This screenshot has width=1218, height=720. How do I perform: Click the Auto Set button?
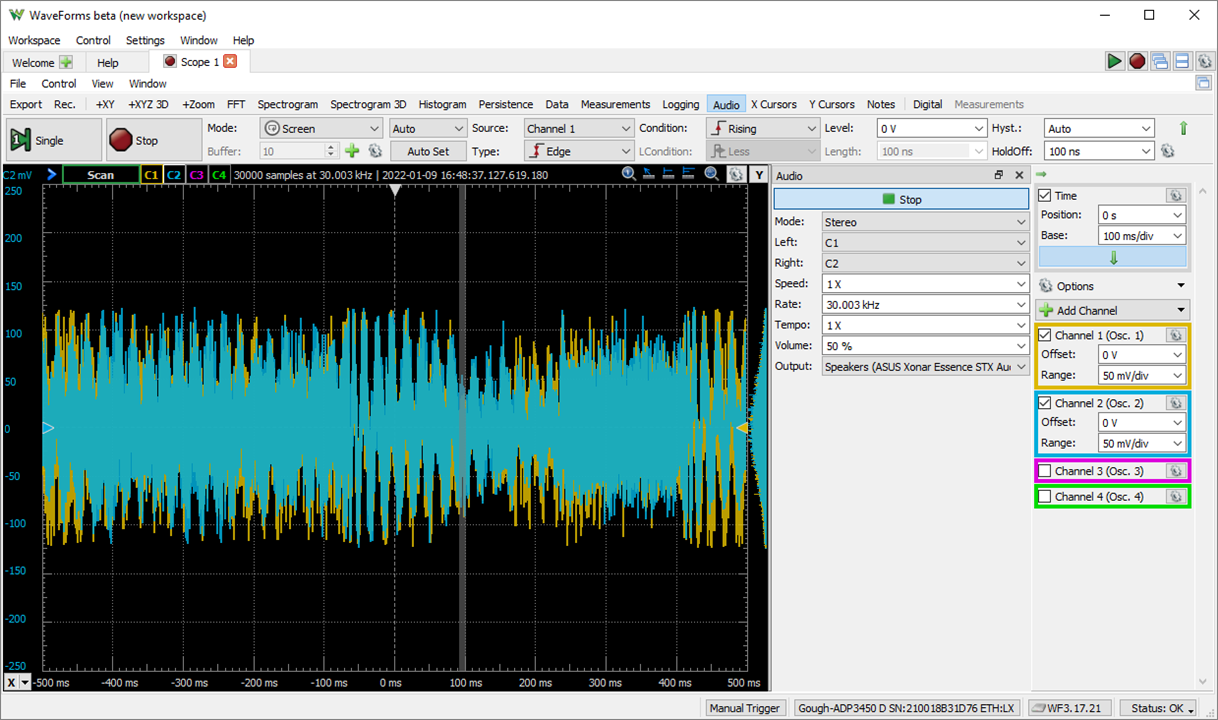[x=427, y=151]
